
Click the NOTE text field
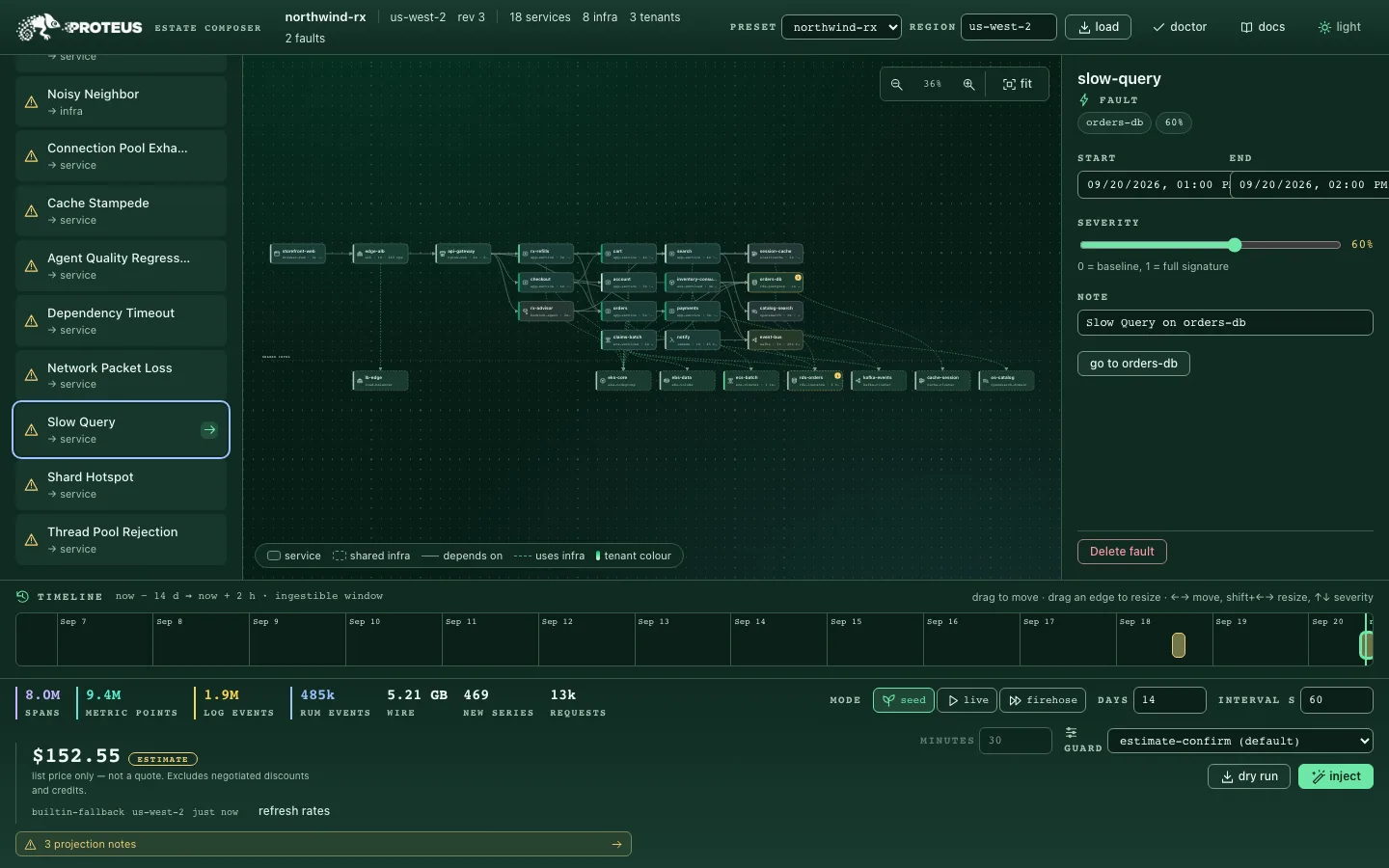coord(1225,323)
